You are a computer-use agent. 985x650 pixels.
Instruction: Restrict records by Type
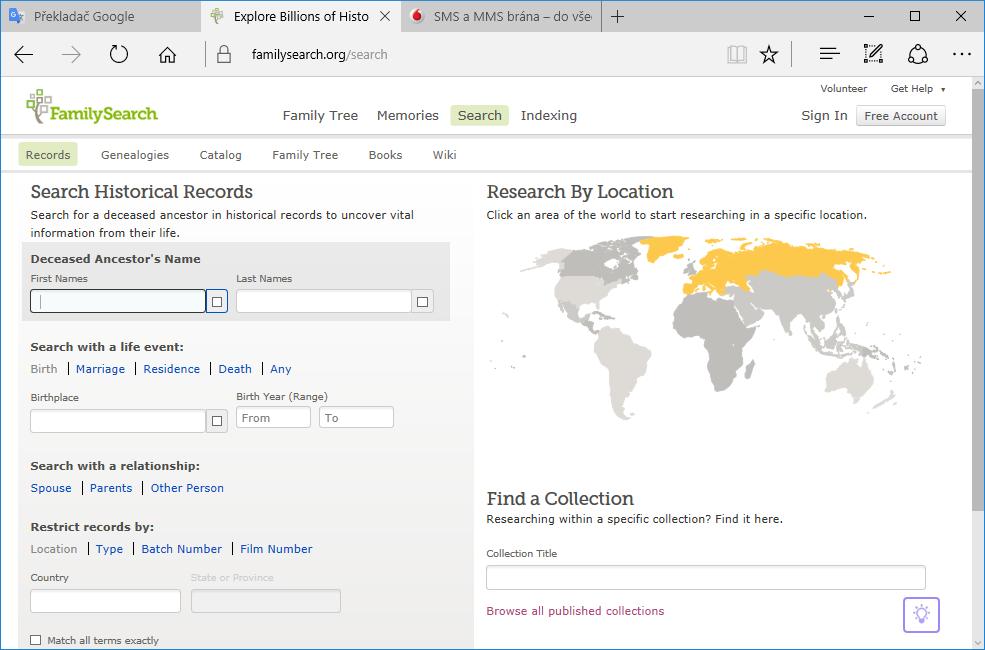coord(109,549)
